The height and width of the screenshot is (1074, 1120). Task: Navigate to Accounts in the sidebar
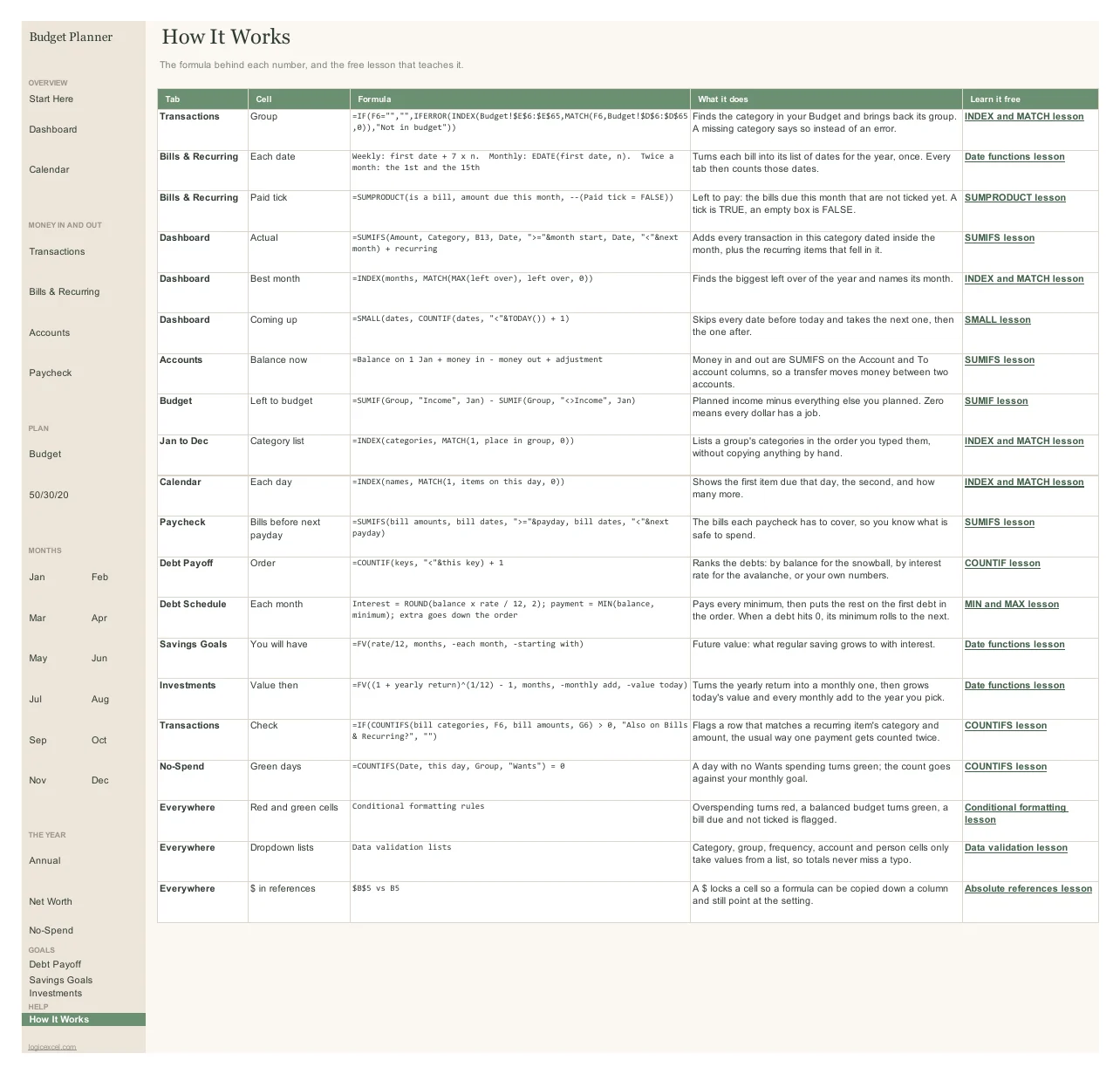pos(50,333)
